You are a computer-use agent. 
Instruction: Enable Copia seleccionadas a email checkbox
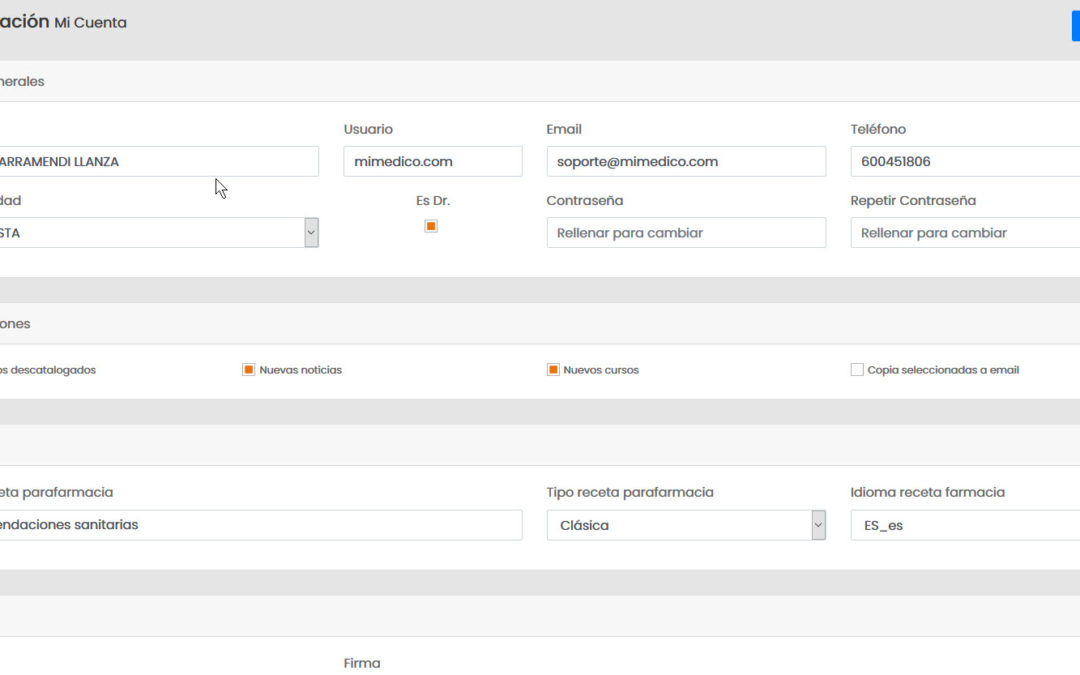857,370
